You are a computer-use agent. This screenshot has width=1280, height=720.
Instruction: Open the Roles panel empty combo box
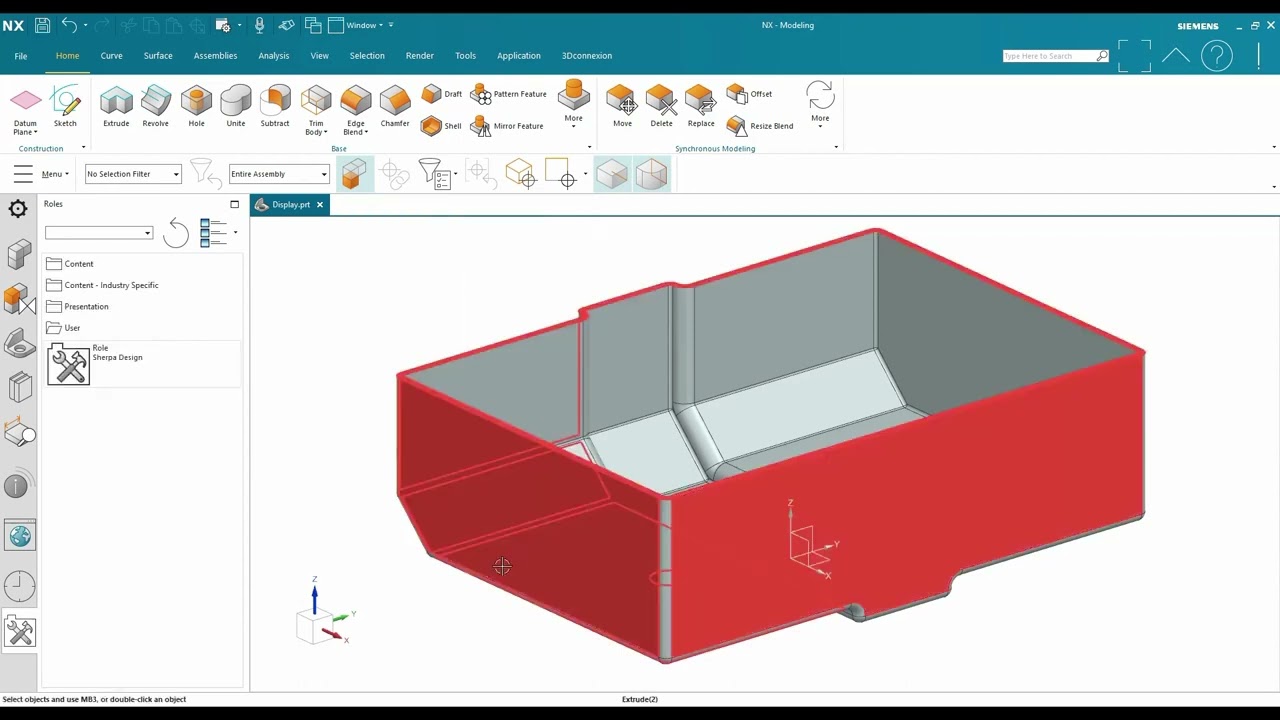(x=99, y=233)
